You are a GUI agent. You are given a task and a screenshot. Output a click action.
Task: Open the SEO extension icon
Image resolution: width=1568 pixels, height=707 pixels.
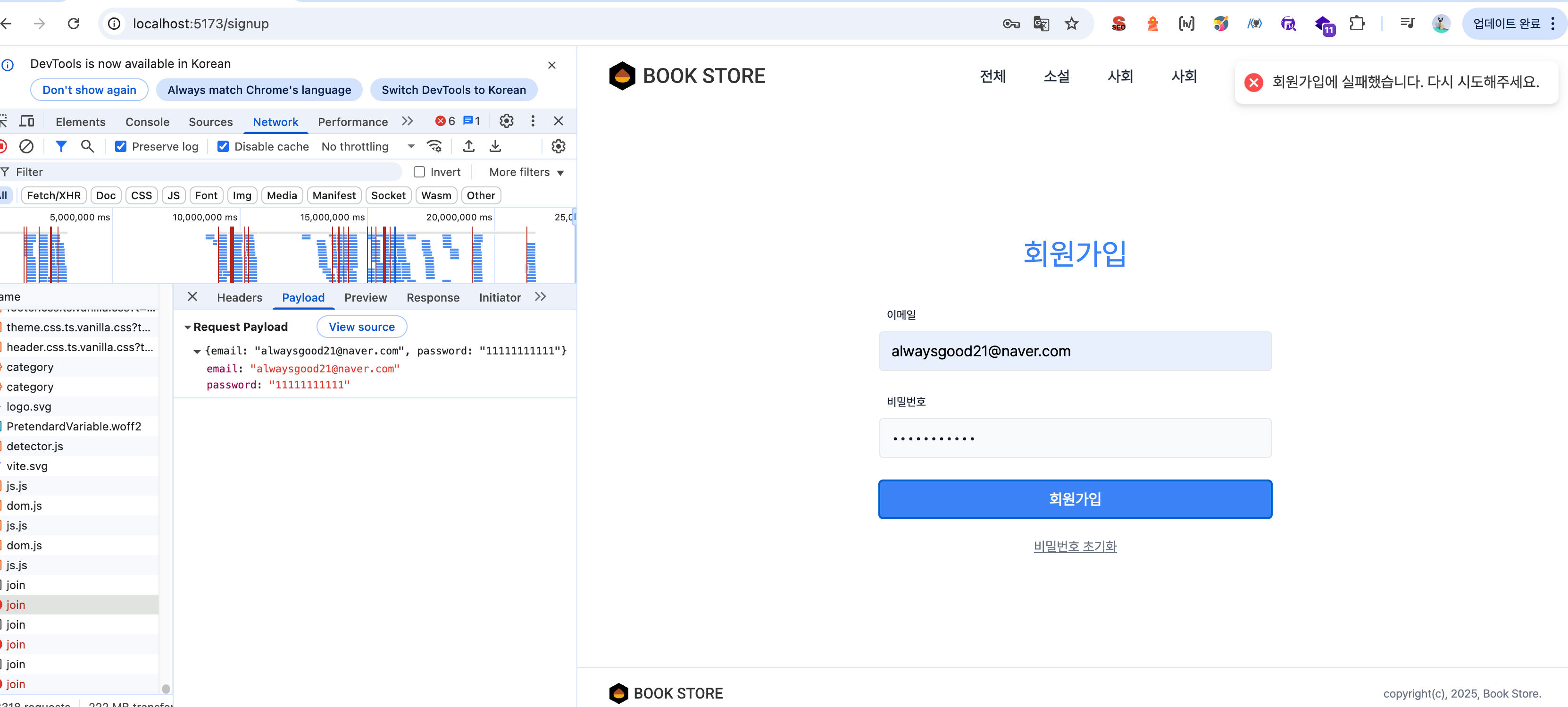(1118, 24)
